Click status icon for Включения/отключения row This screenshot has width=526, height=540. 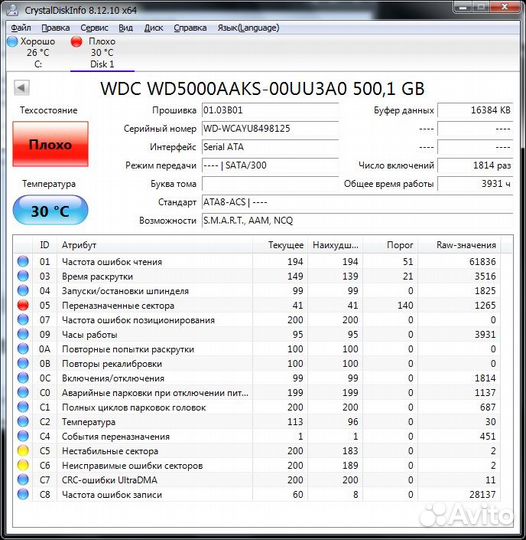click(23, 378)
